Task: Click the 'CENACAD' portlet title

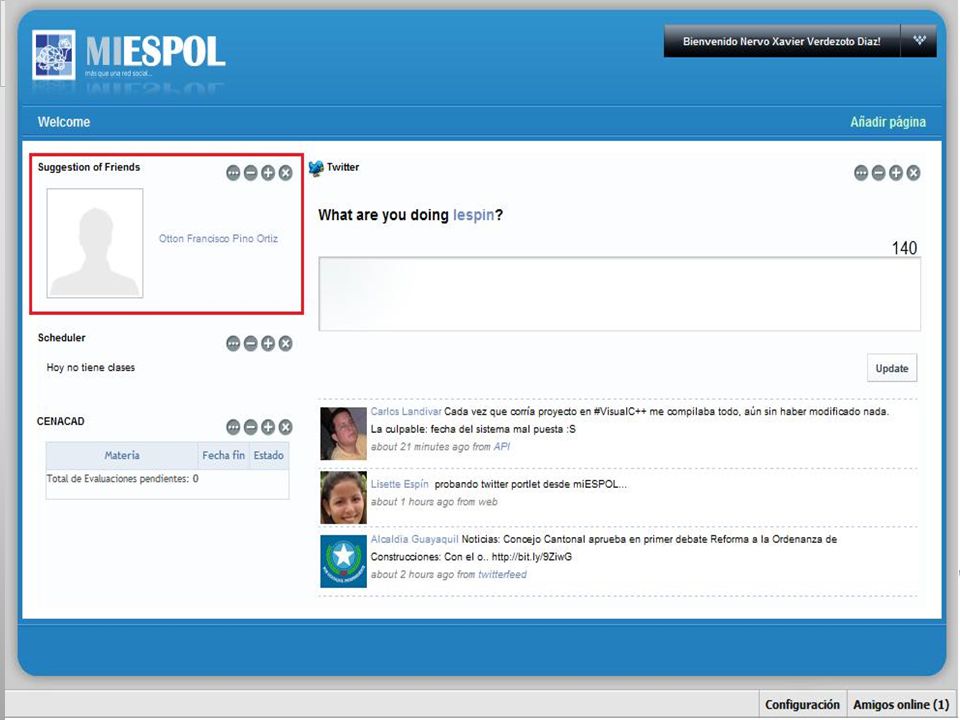Action: (x=61, y=421)
